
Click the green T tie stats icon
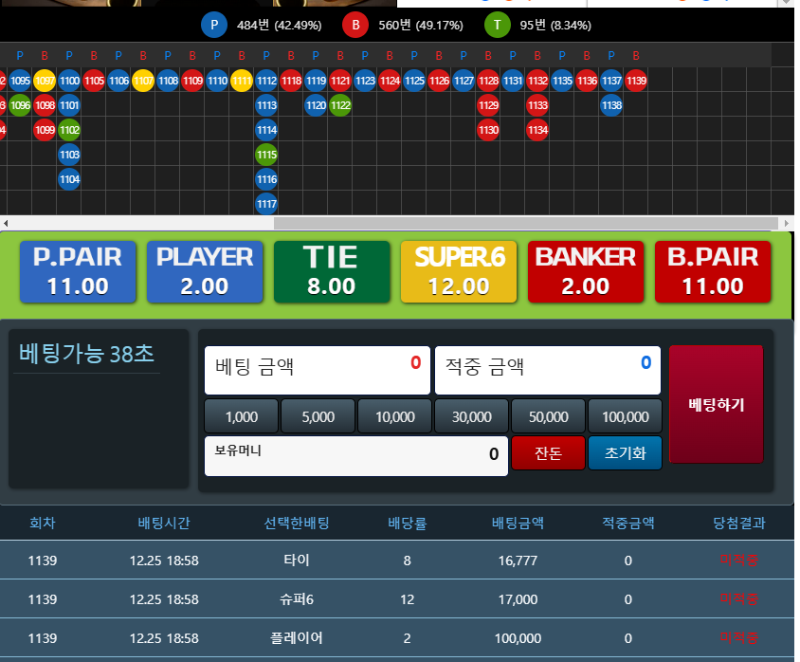click(497, 25)
